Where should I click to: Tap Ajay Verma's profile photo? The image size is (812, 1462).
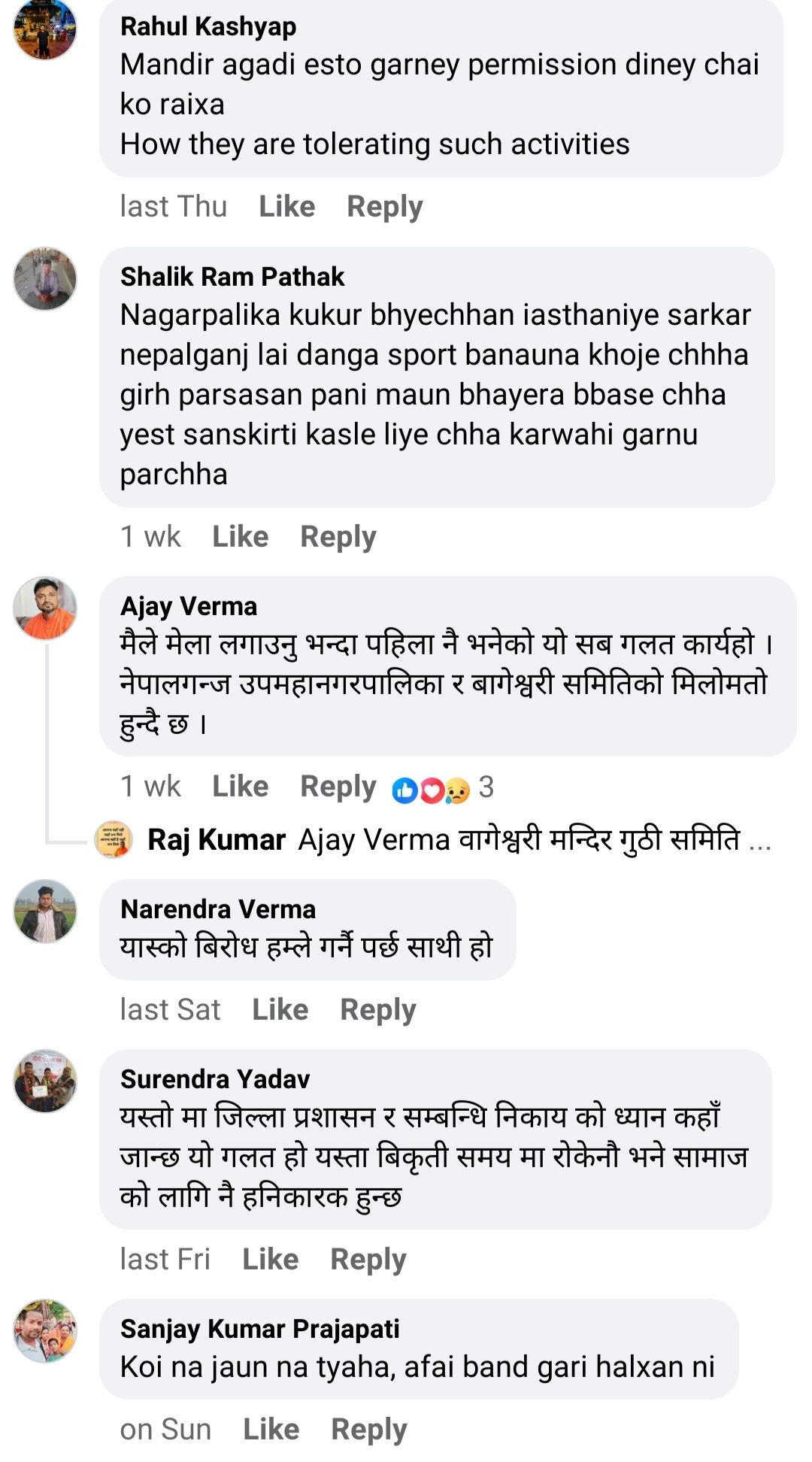click(45, 608)
